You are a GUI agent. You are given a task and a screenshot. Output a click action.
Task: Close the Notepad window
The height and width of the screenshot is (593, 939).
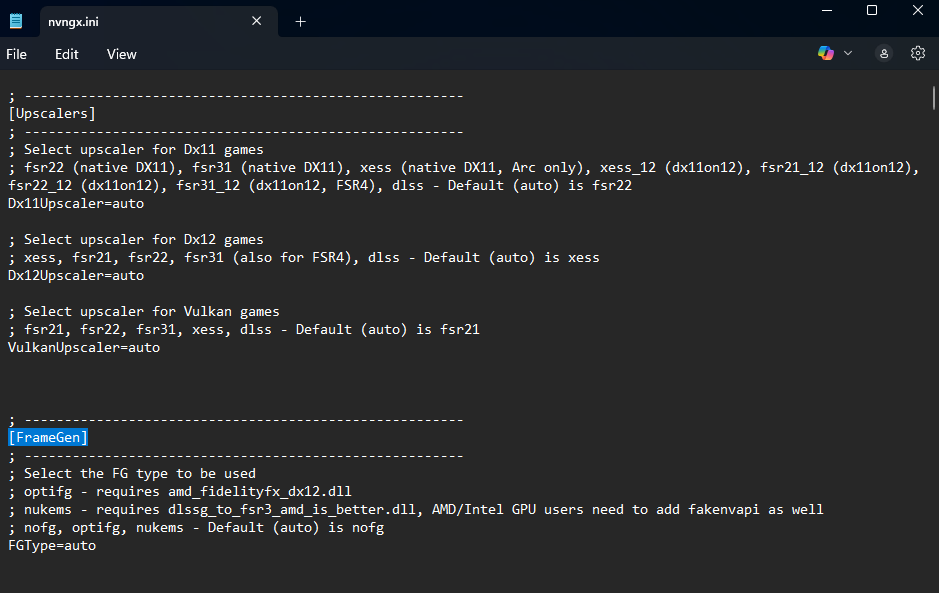[x=917, y=11]
